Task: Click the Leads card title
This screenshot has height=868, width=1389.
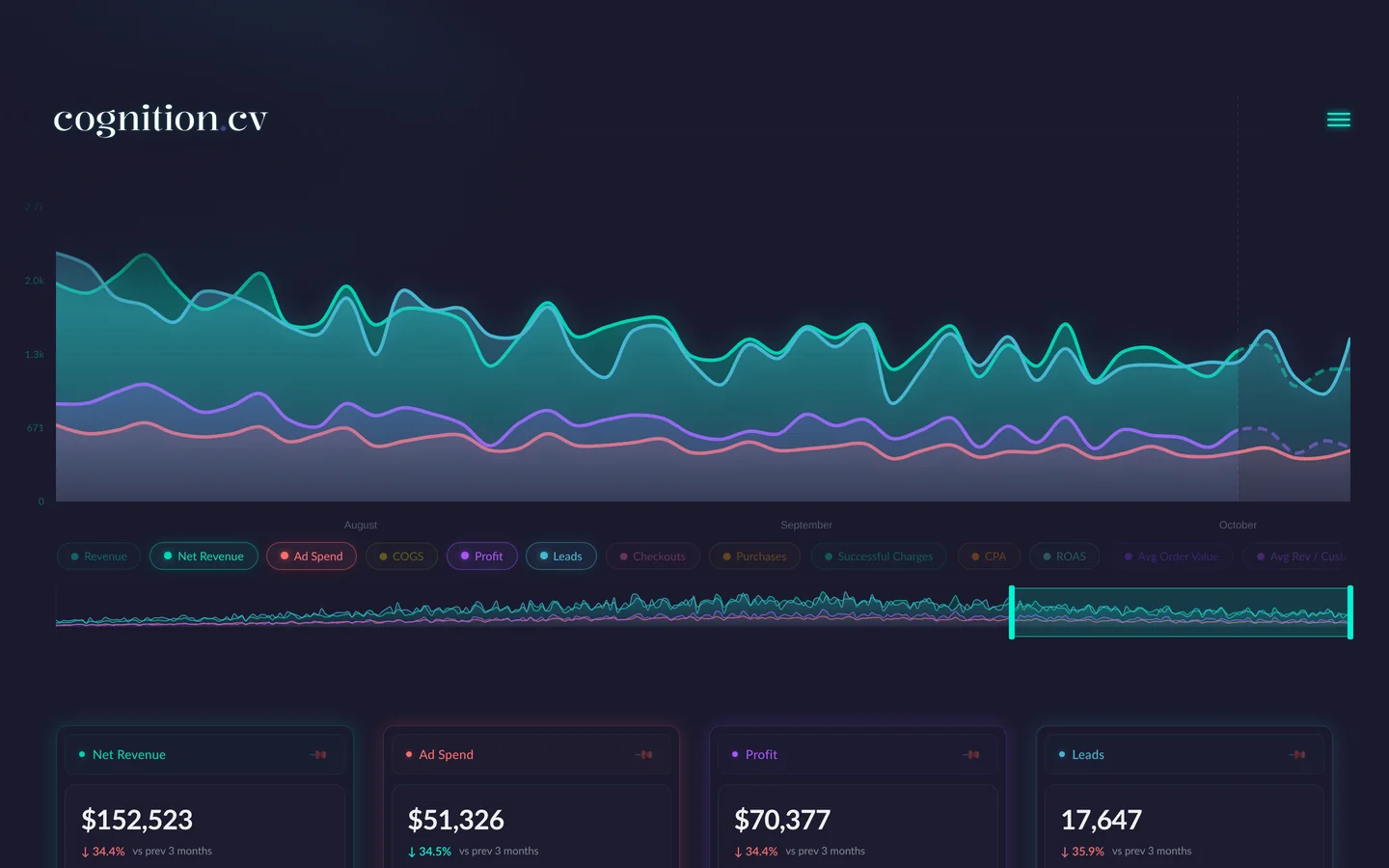Action: point(1088,755)
